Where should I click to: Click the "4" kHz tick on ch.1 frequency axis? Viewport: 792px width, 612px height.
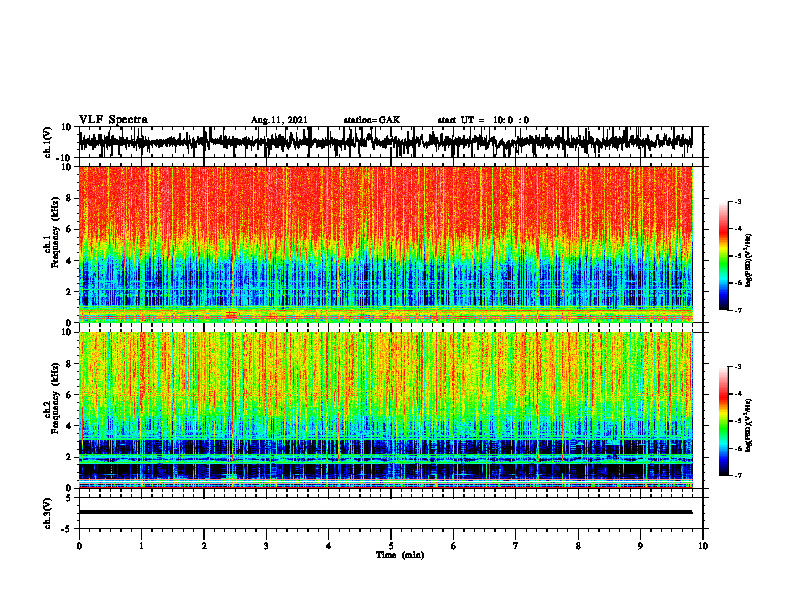69,261
